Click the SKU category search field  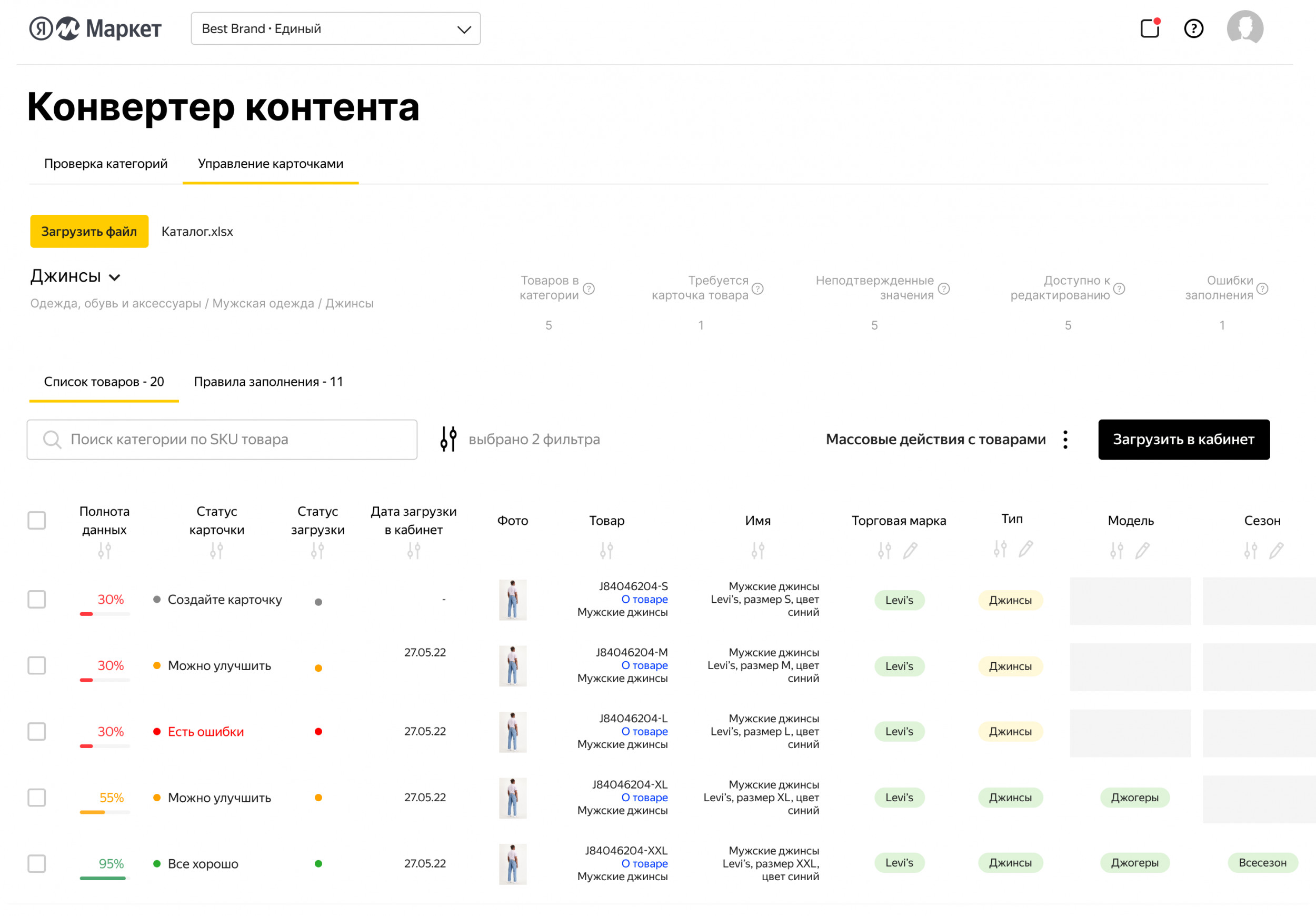click(x=222, y=439)
